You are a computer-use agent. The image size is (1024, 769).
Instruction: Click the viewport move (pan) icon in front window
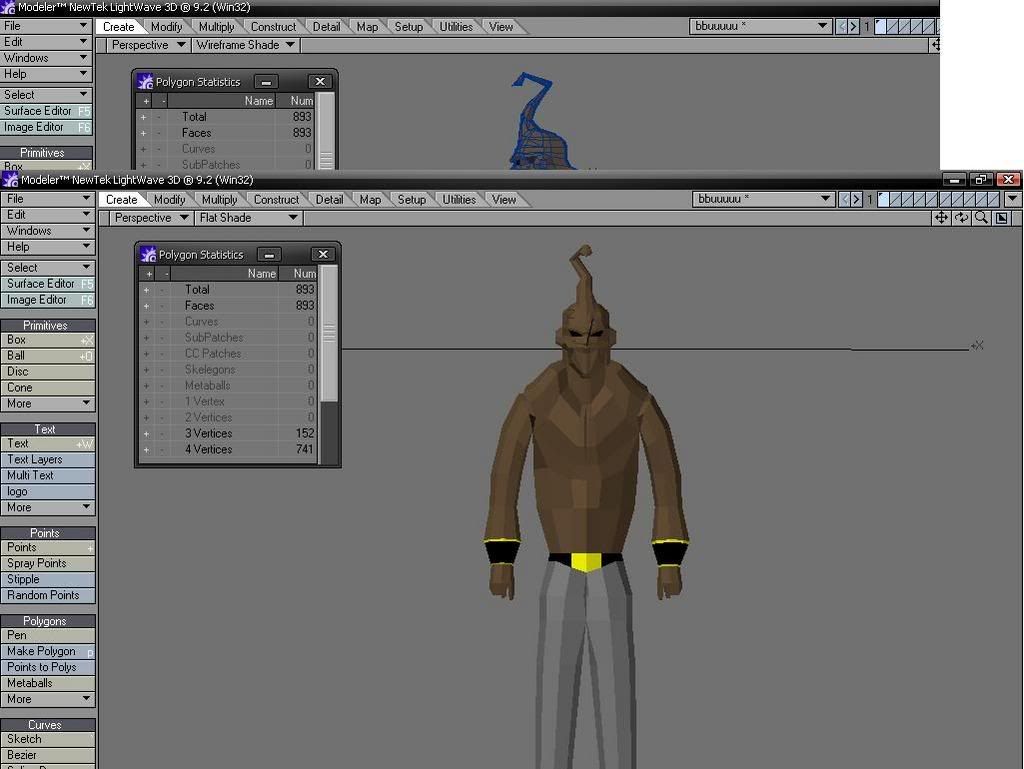click(941, 218)
